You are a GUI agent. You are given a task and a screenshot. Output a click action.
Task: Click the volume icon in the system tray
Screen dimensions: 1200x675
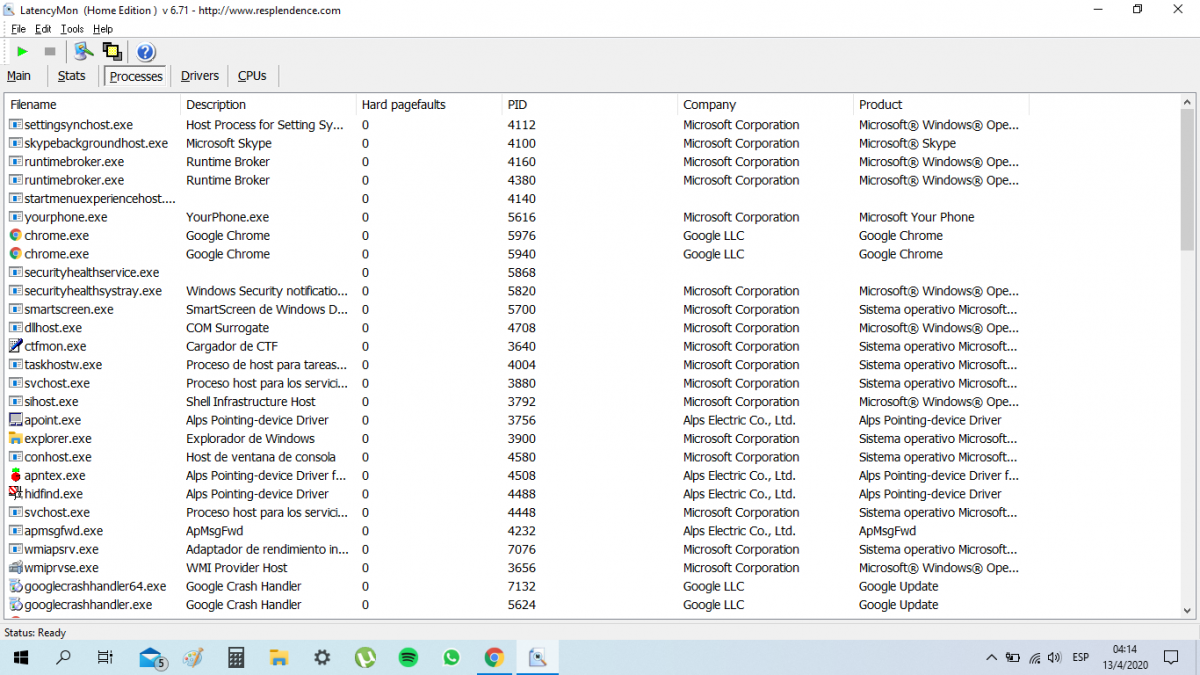[1054, 657]
